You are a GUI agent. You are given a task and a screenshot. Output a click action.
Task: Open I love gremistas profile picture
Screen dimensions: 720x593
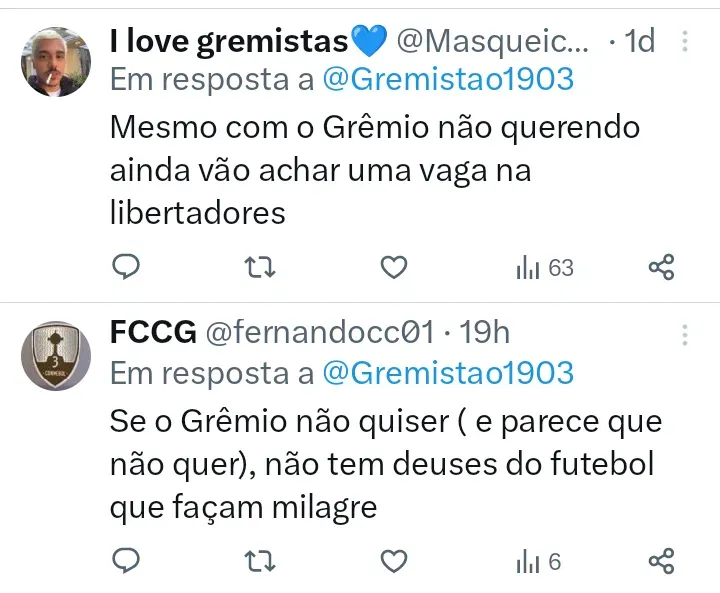(55, 61)
